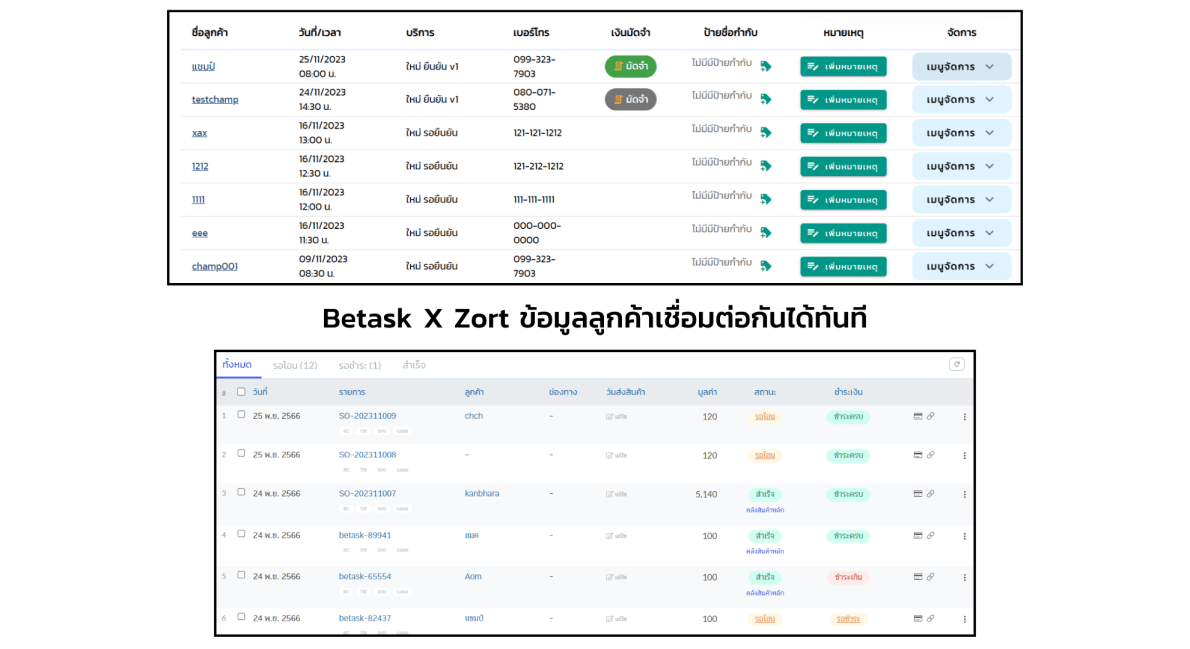Click the refresh icon above the order list

956,364
